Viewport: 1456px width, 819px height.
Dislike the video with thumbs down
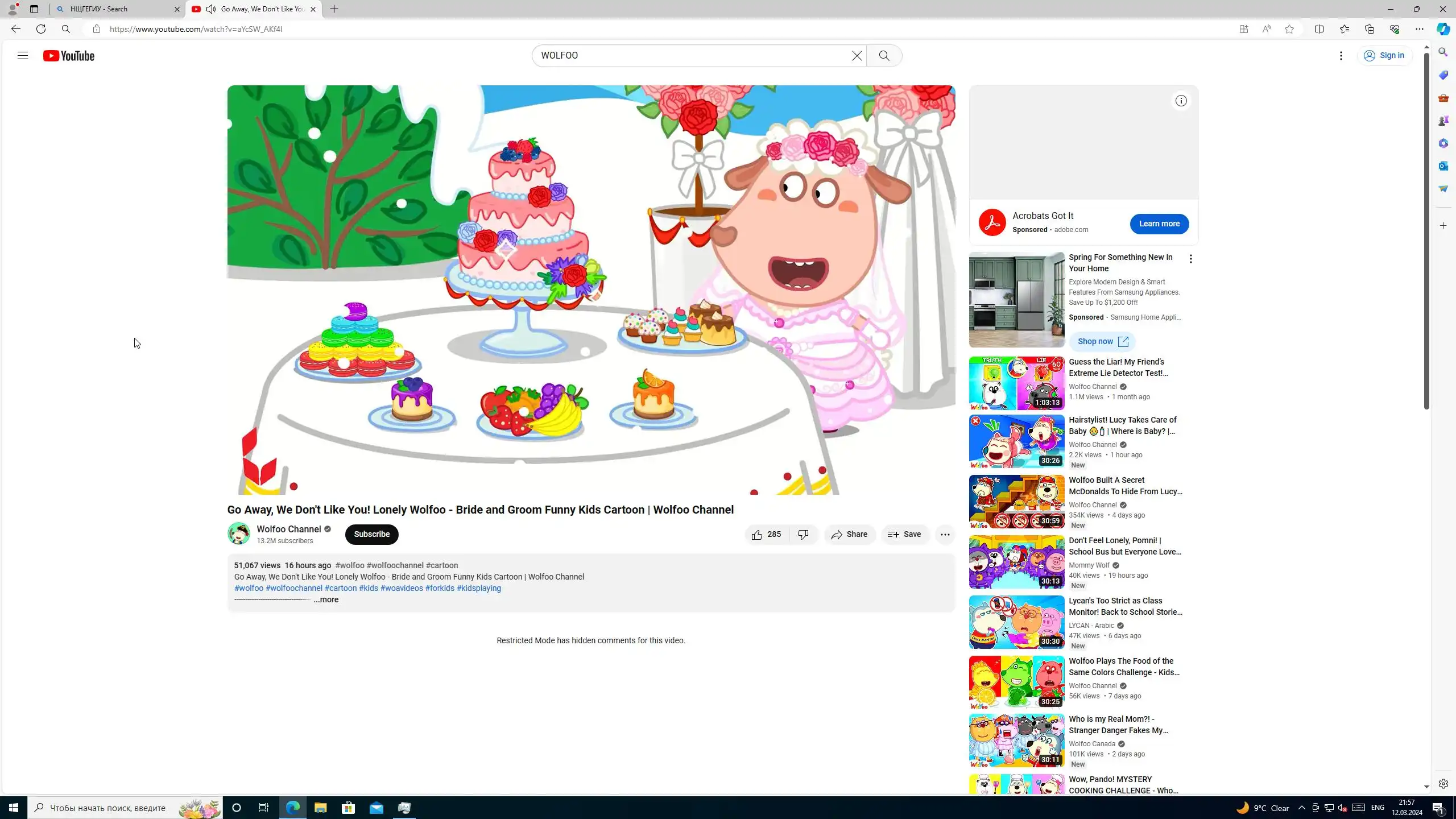803,535
